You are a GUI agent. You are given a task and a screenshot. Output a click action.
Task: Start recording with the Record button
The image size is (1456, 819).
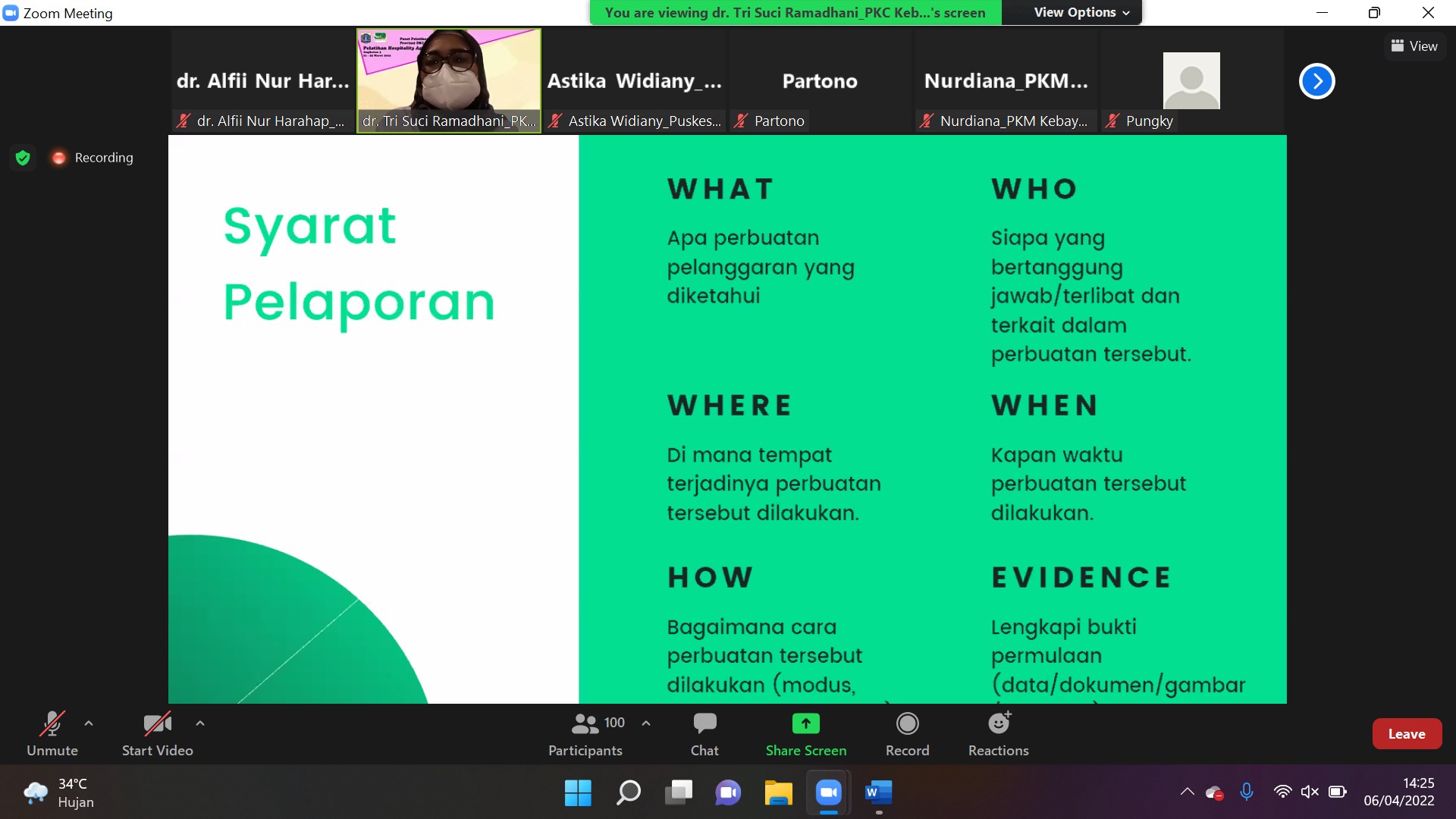tap(907, 733)
